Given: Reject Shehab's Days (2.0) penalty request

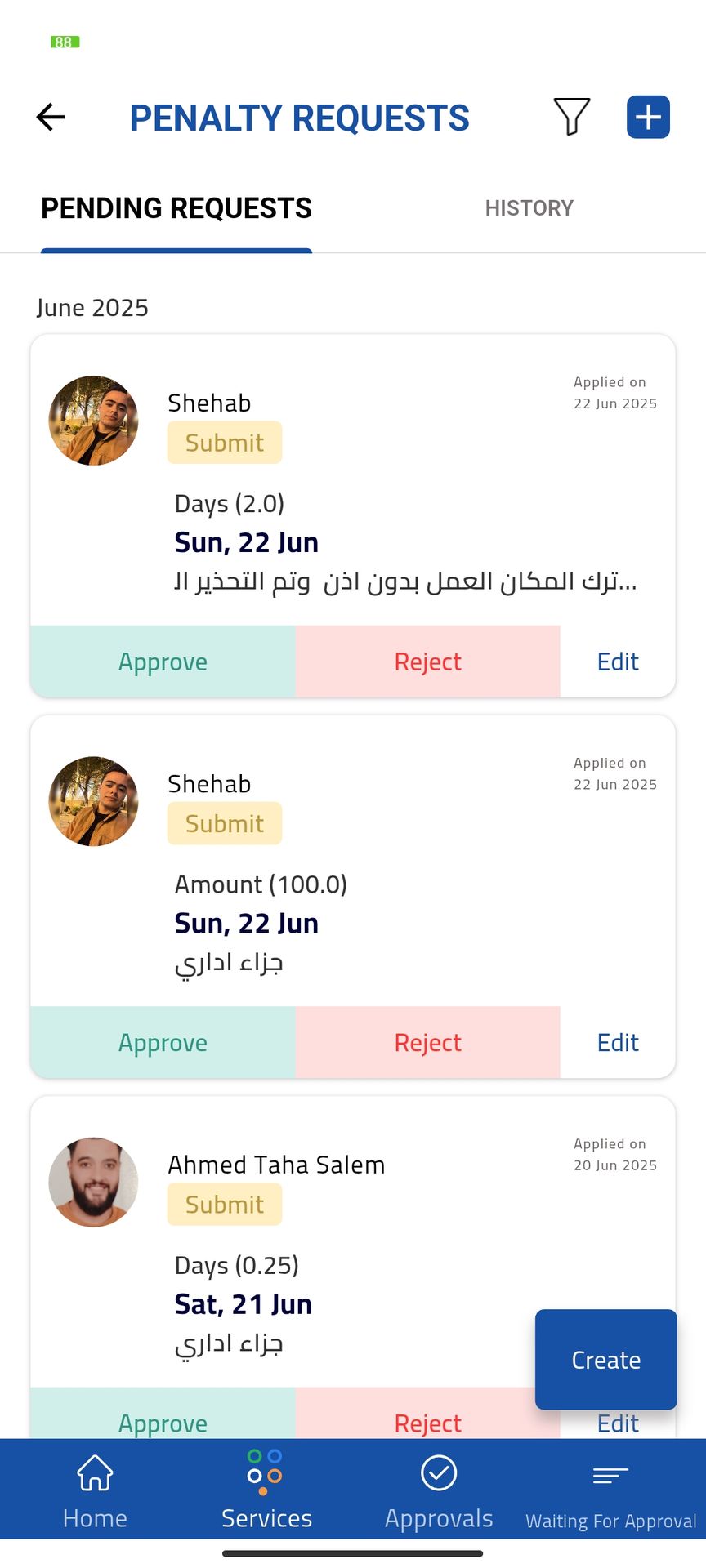Looking at the screenshot, I should click(427, 661).
